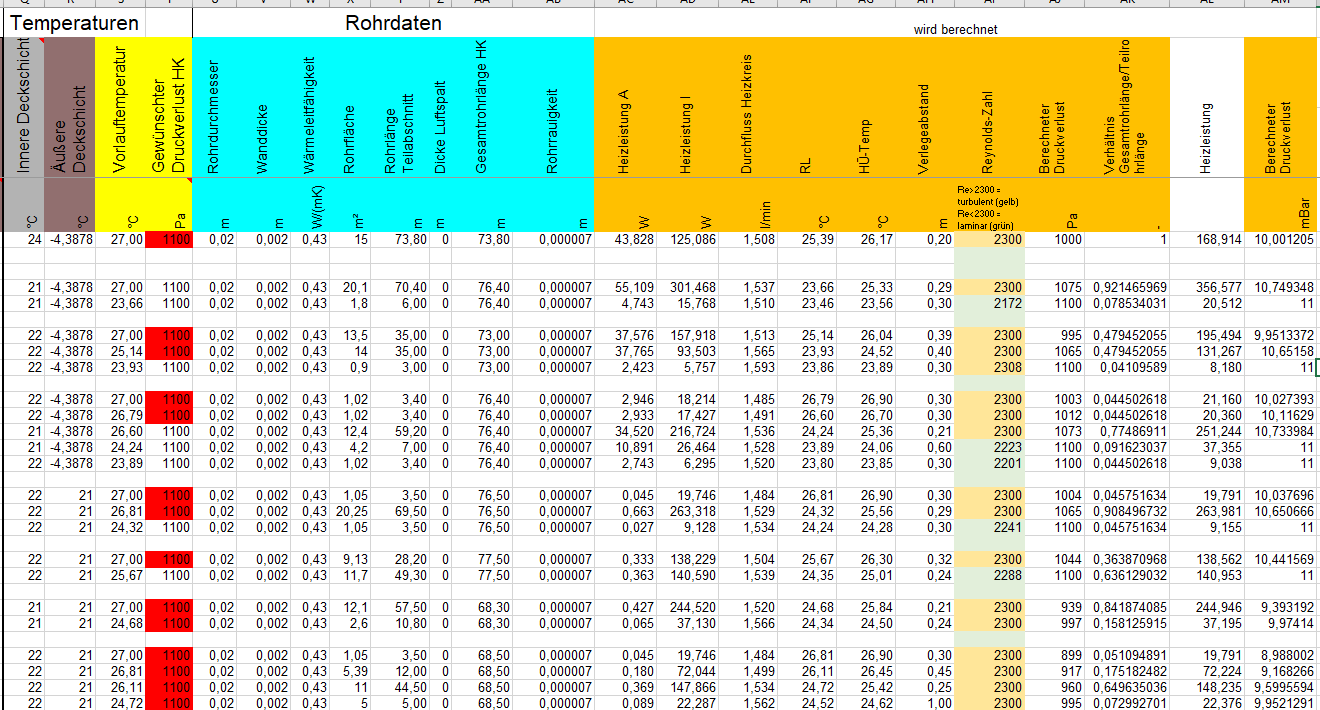Click the Reynolds value 2308
Screen dimensions: 1320x710
pyautogui.click(x=989, y=367)
